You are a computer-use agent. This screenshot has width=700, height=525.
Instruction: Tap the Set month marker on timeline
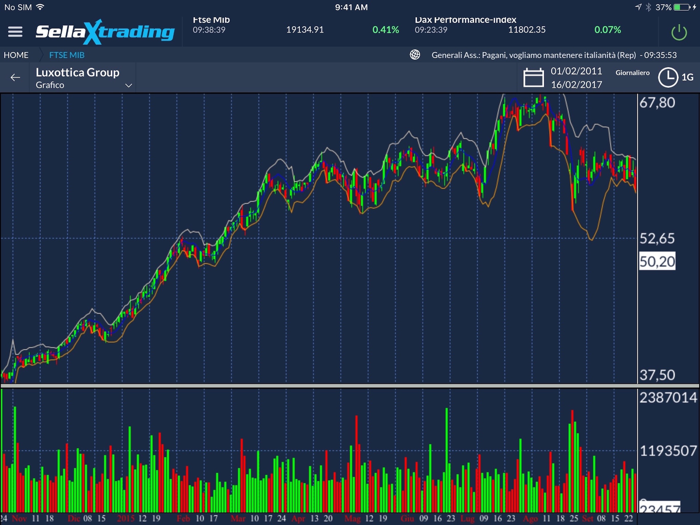coord(588,518)
